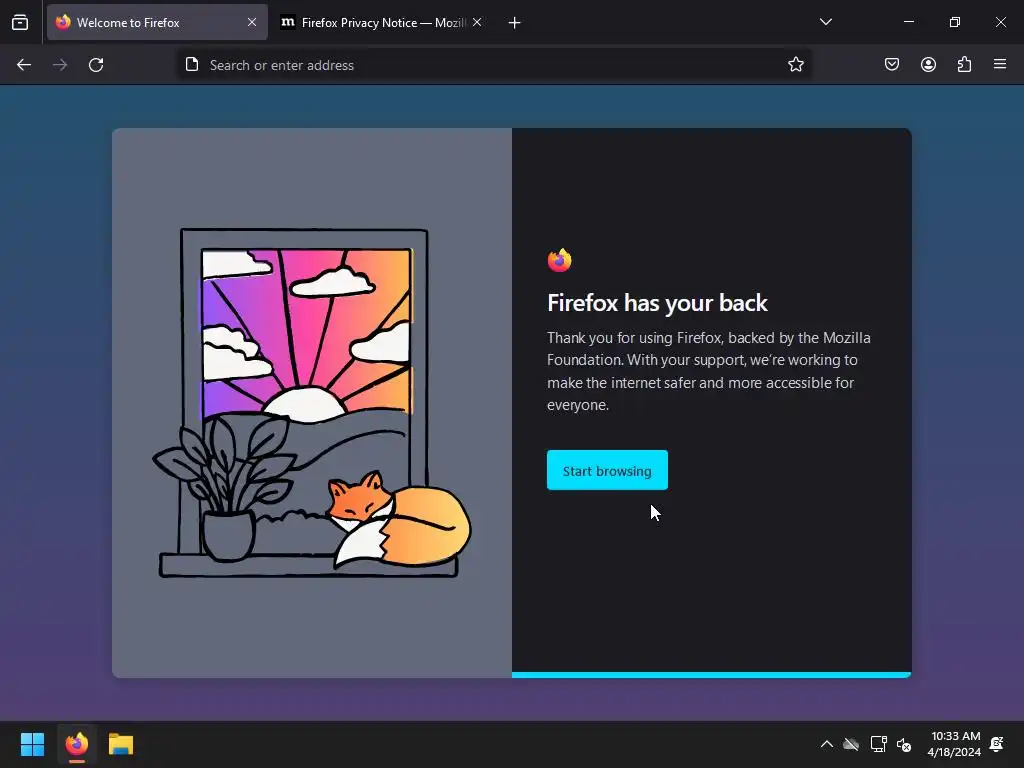The width and height of the screenshot is (1024, 768).
Task: Click the page identity icon in address bar
Action: click(x=192, y=65)
